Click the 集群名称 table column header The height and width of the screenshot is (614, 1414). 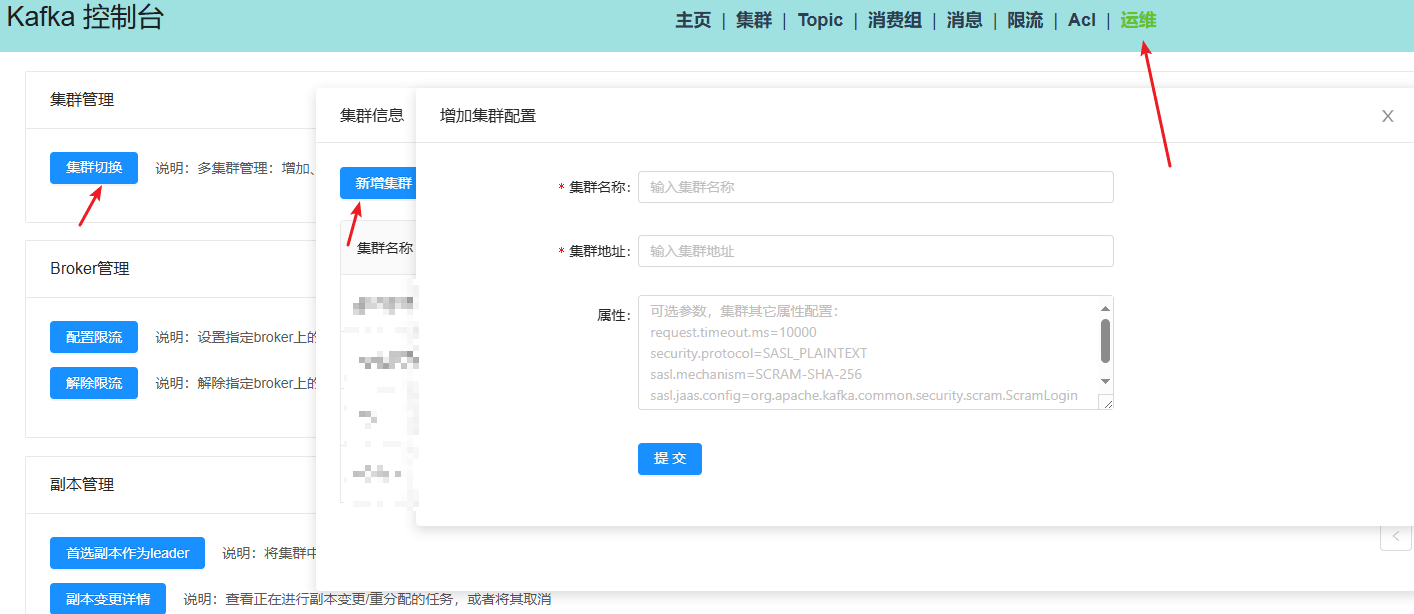click(385, 248)
